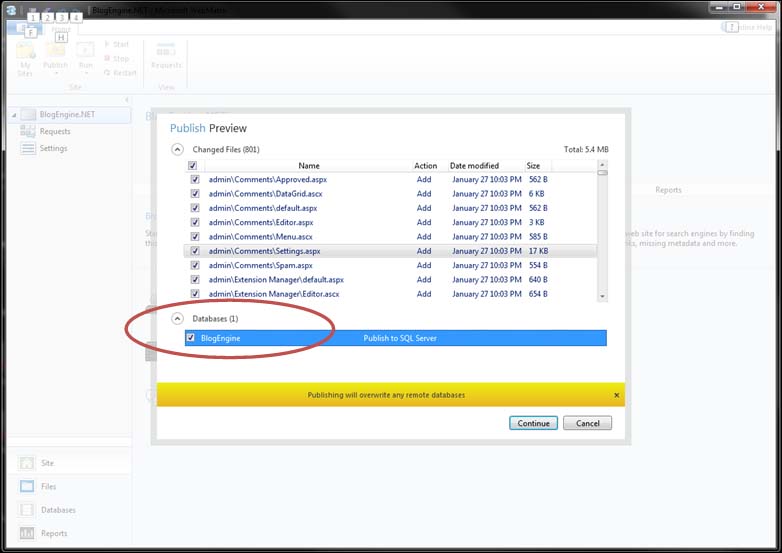Open the Home ribbon tab
The width and height of the screenshot is (782, 553).
[61, 29]
